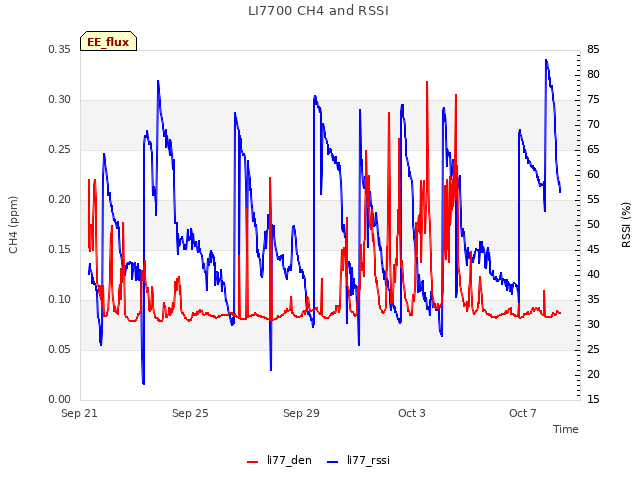The image size is (640, 480).
Task: Click the 0.25 value on CH4 axis
Action: pyautogui.click(x=60, y=149)
